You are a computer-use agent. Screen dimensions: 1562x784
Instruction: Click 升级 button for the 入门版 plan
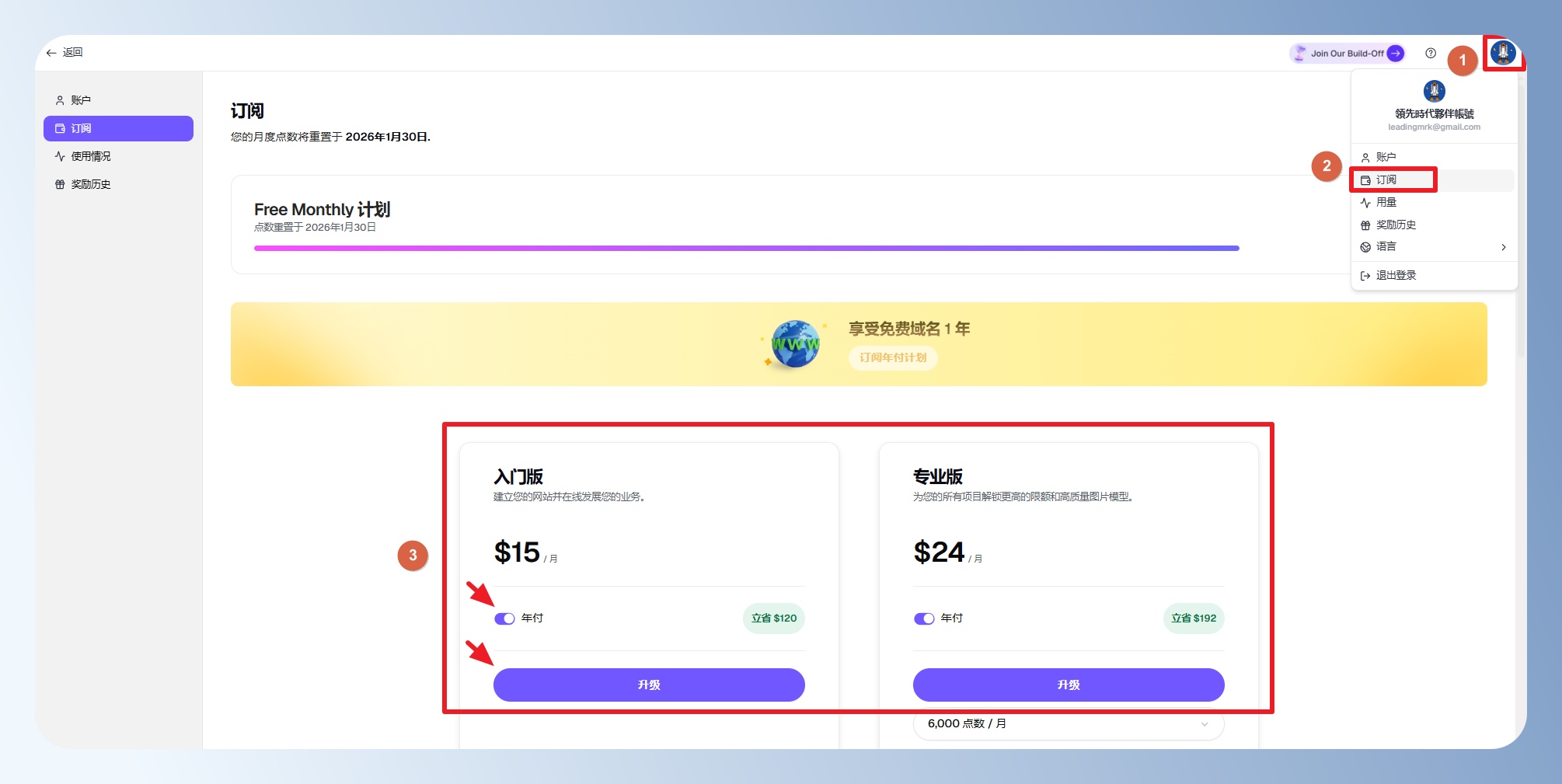point(649,685)
